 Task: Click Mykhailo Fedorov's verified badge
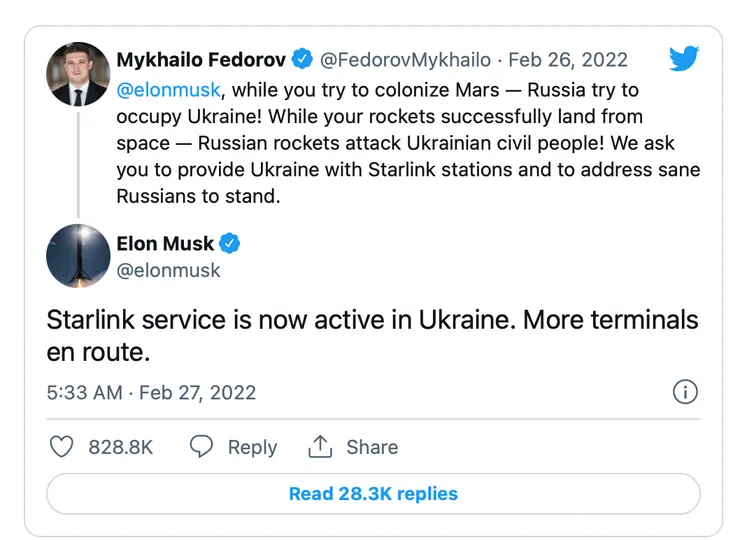pos(302,60)
